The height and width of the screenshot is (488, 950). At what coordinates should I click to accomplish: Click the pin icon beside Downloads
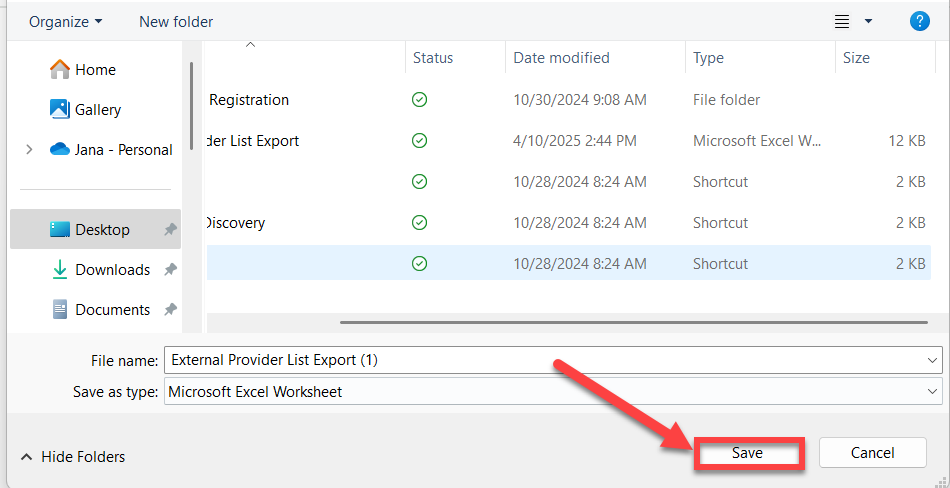(170, 270)
